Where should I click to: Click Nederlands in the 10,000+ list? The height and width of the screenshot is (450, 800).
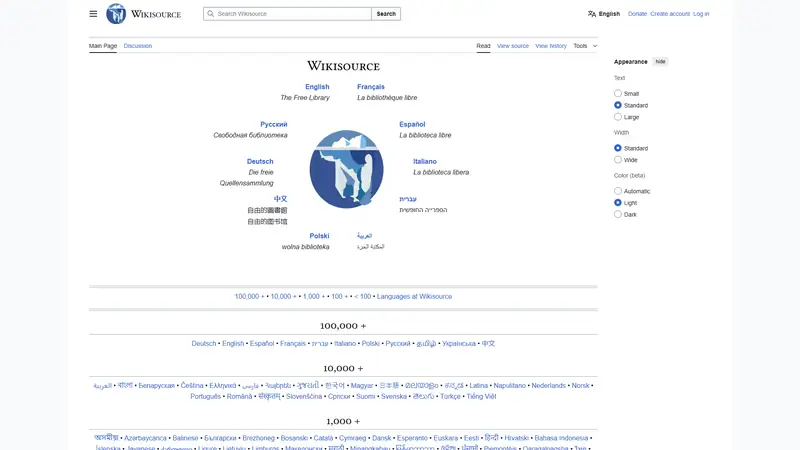click(x=548, y=386)
